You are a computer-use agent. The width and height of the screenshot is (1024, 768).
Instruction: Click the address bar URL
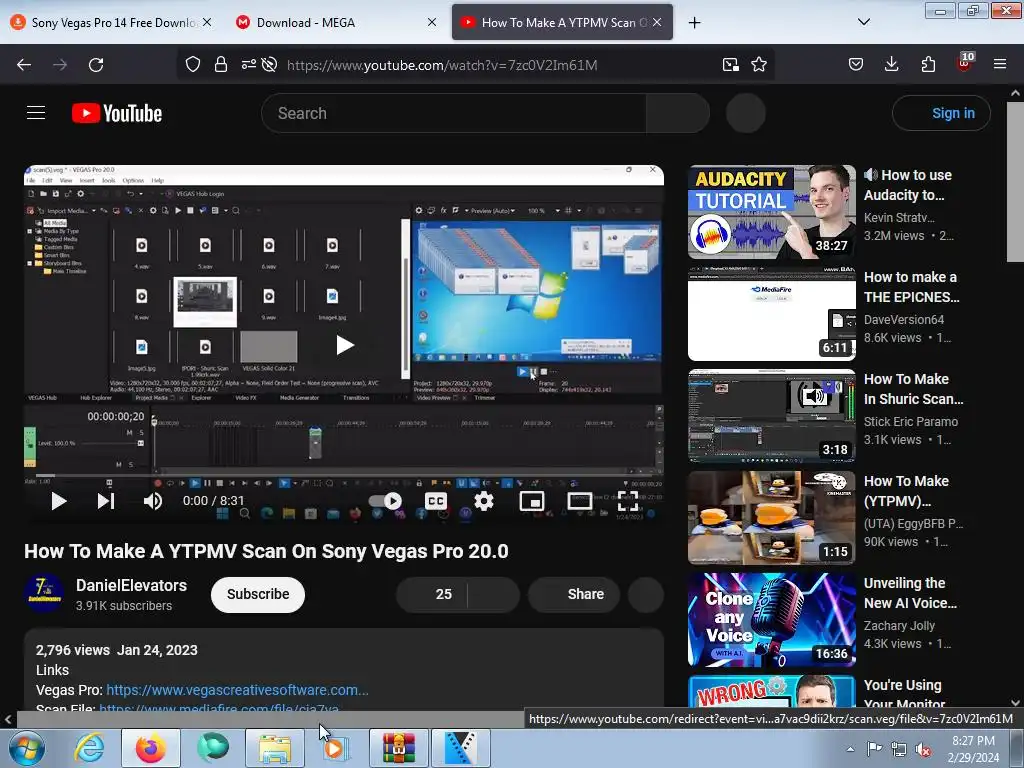click(441, 65)
